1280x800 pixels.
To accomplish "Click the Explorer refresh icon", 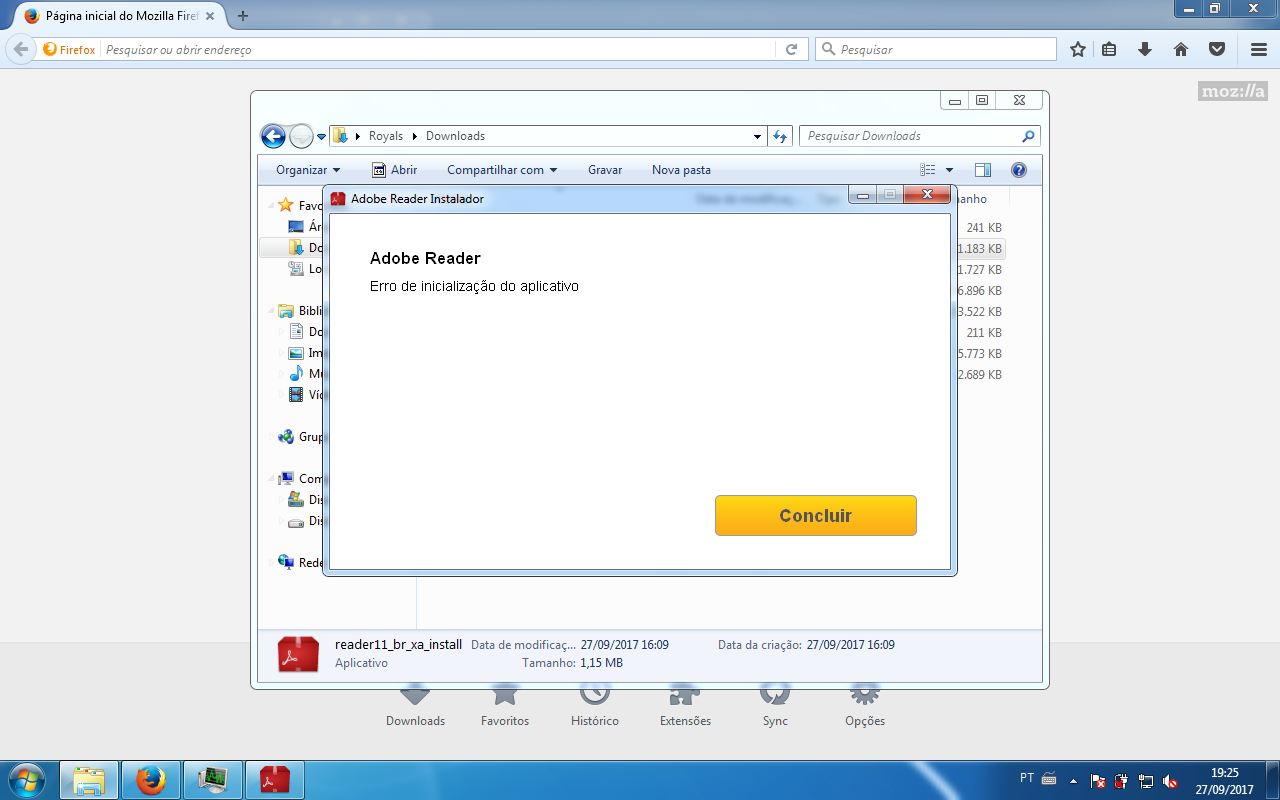I will click(x=780, y=136).
